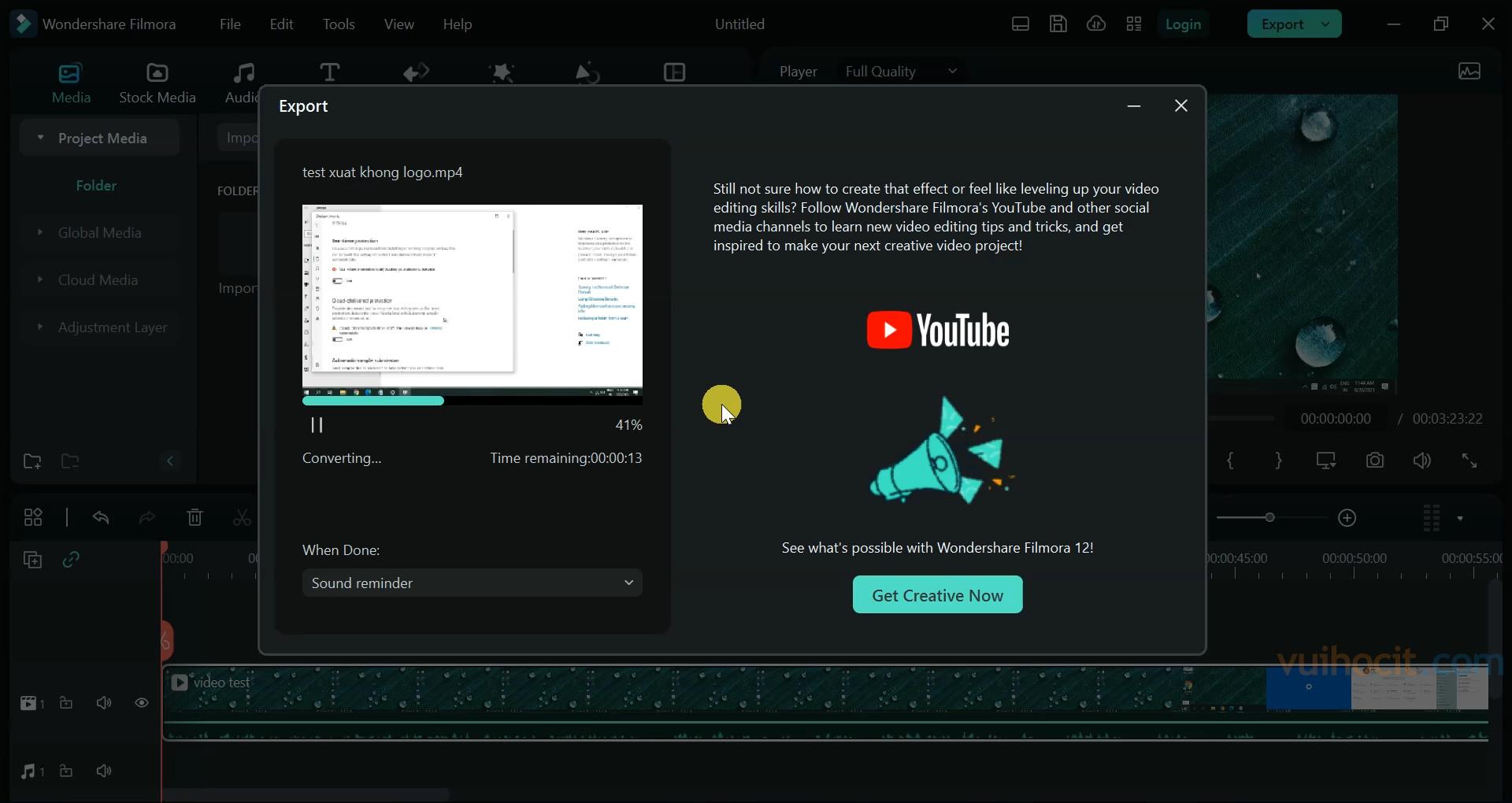The image size is (1512, 803).
Task: Click the export progress bar
Action: (x=472, y=401)
